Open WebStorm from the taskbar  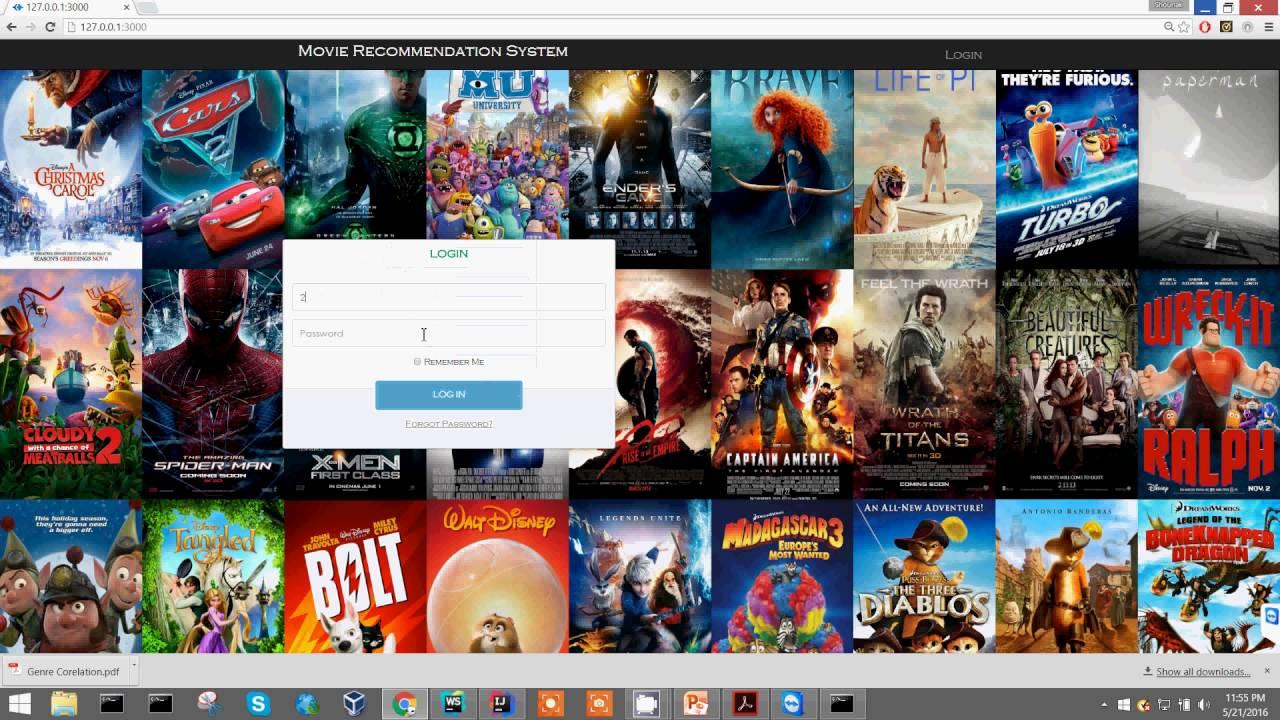click(x=453, y=704)
